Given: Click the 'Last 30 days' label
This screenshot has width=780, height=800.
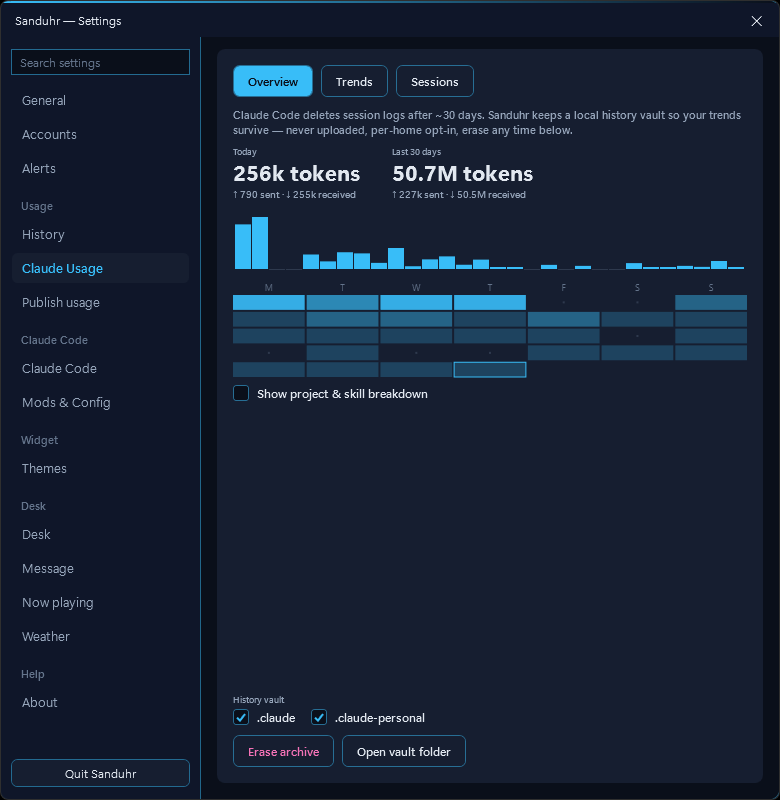Looking at the screenshot, I should pos(416,152).
